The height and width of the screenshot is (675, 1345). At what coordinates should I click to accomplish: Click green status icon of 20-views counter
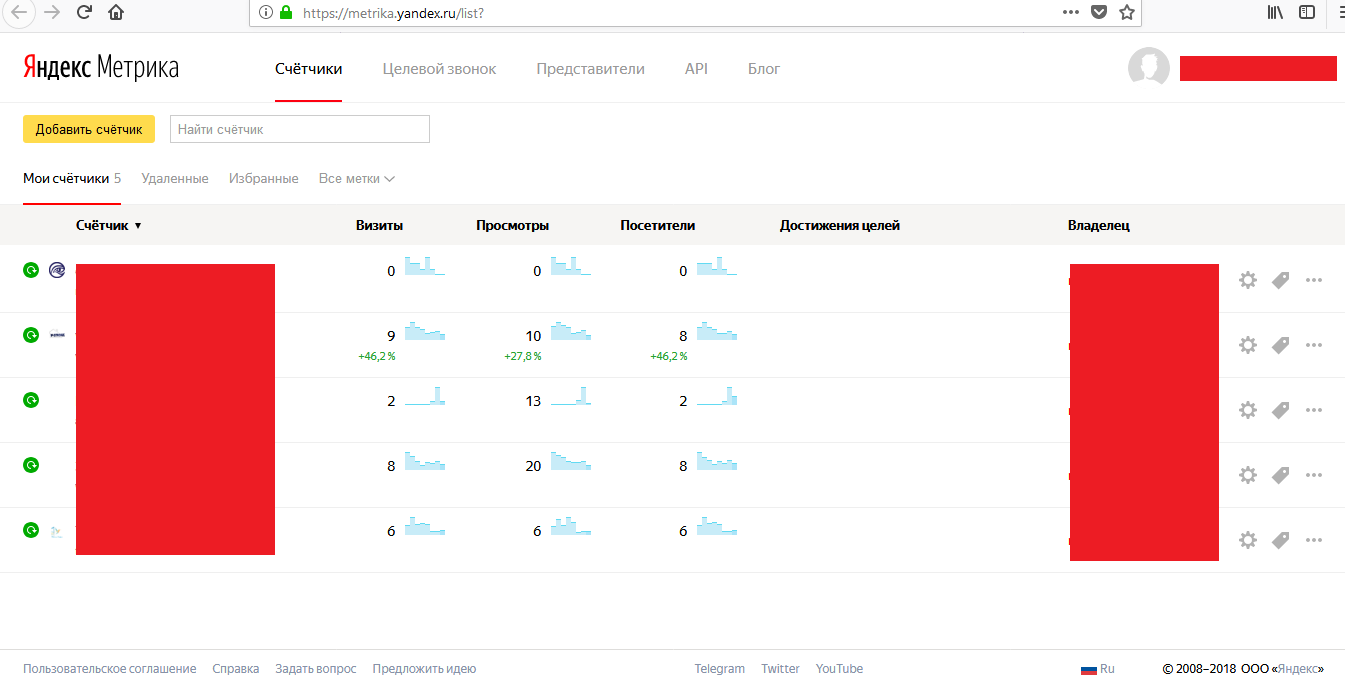(x=31, y=465)
